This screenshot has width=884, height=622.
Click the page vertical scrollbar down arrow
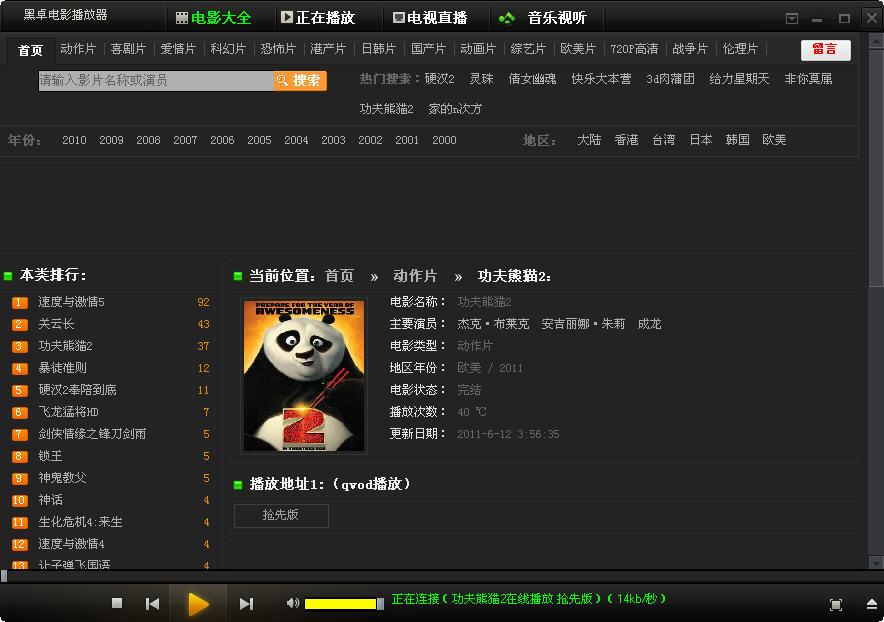[x=876, y=563]
